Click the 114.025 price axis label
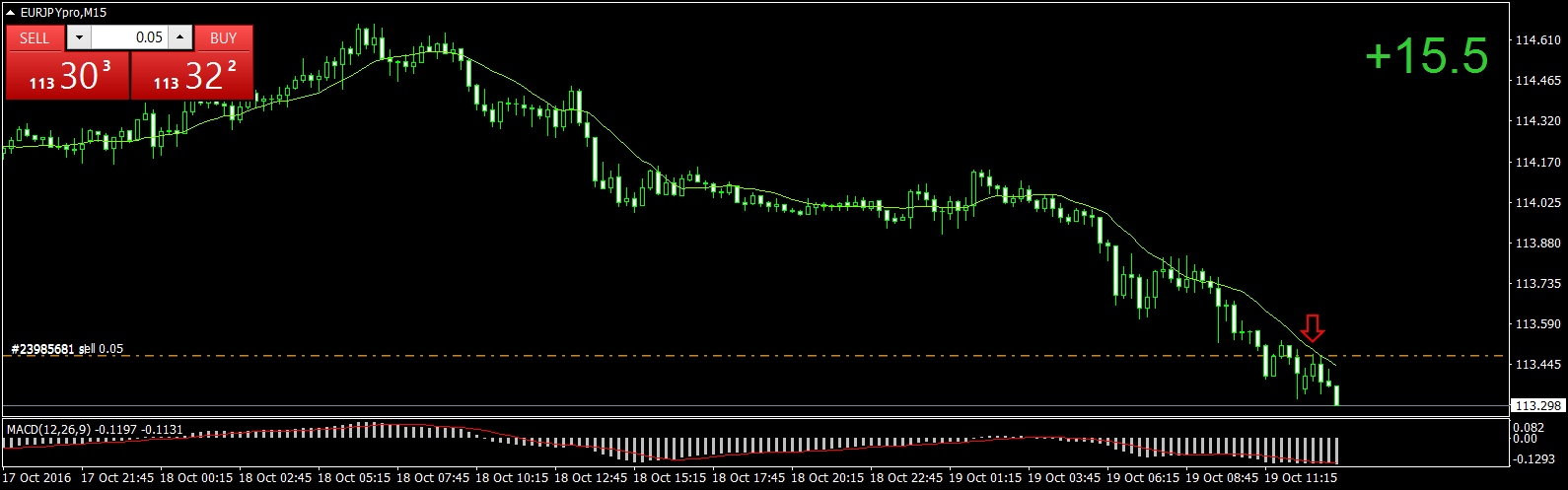The width and height of the screenshot is (1568, 490). pos(1538,203)
